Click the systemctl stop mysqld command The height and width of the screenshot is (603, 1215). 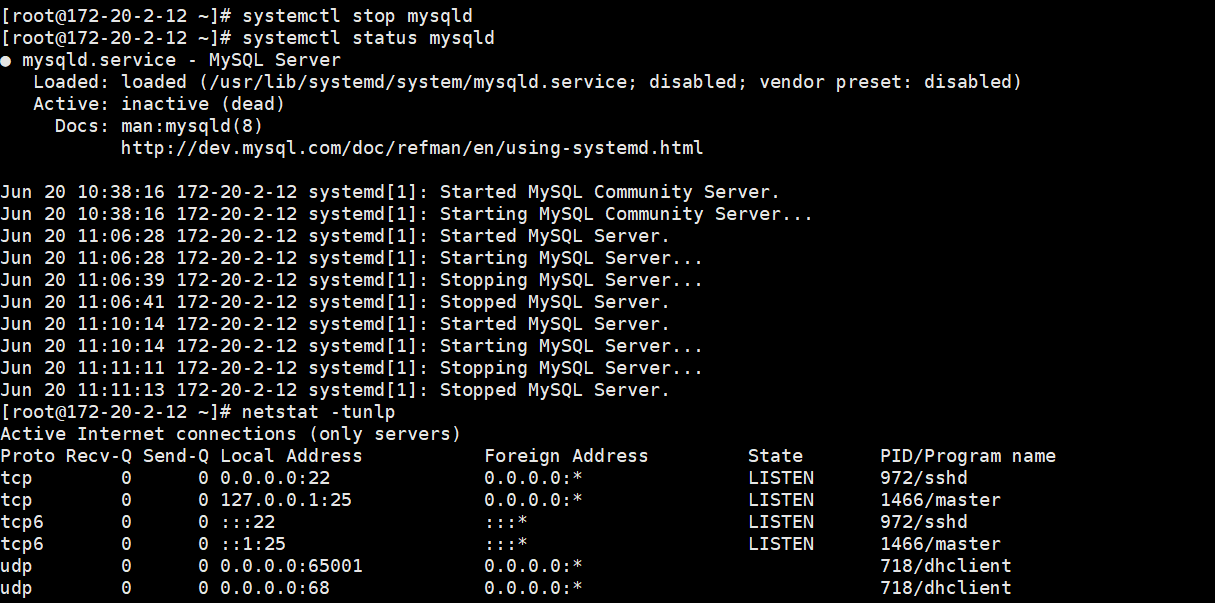(358, 16)
